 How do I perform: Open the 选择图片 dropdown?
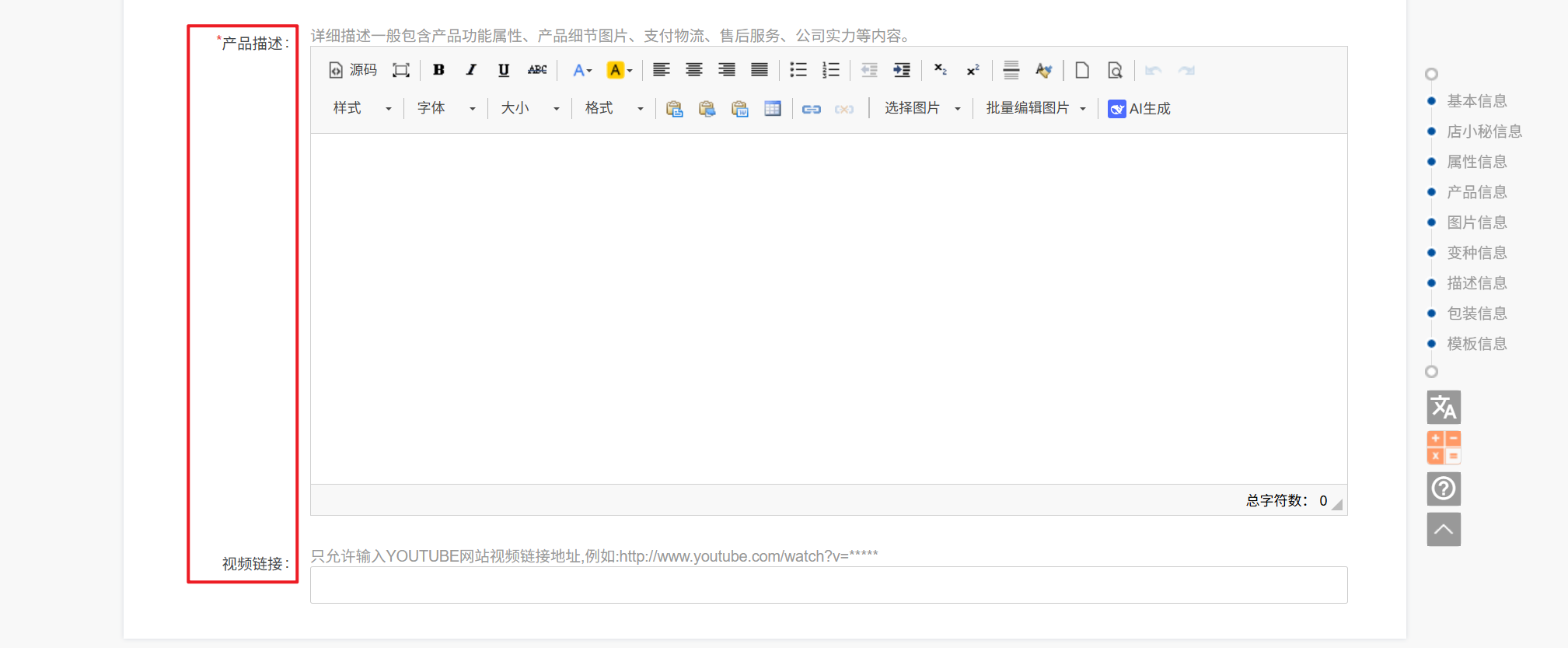point(922,108)
